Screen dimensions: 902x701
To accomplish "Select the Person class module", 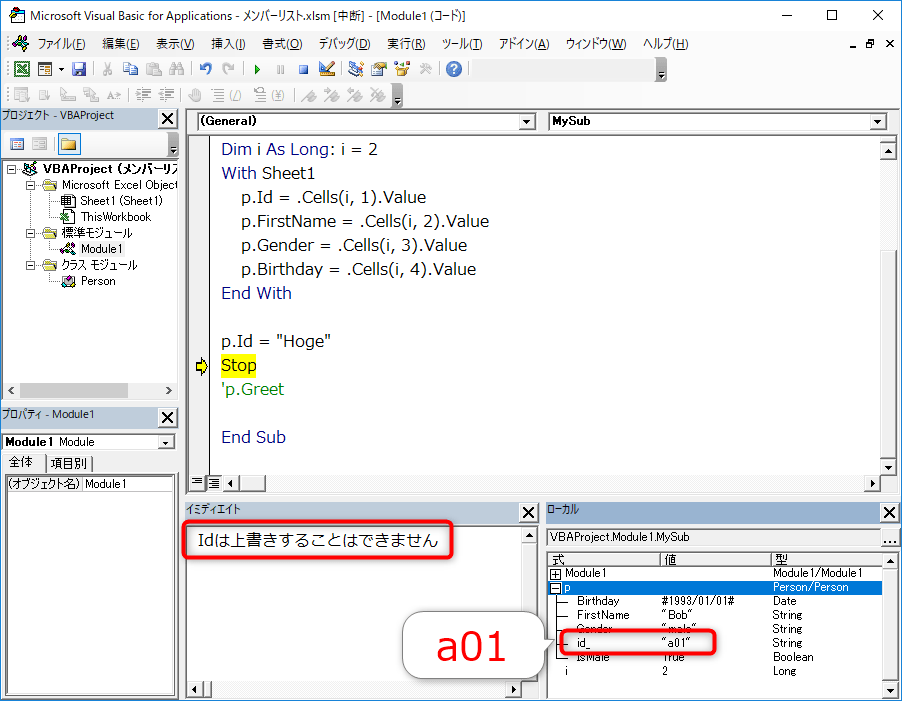I will (x=97, y=280).
